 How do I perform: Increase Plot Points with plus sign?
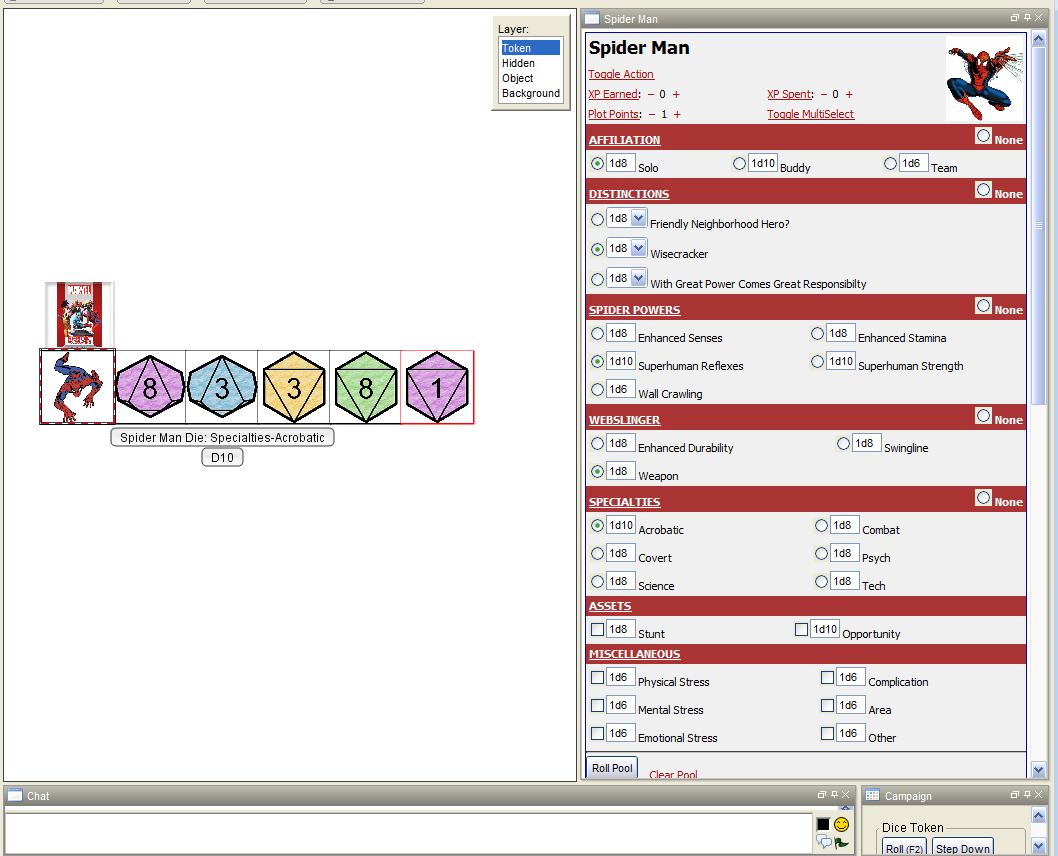[677, 115]
